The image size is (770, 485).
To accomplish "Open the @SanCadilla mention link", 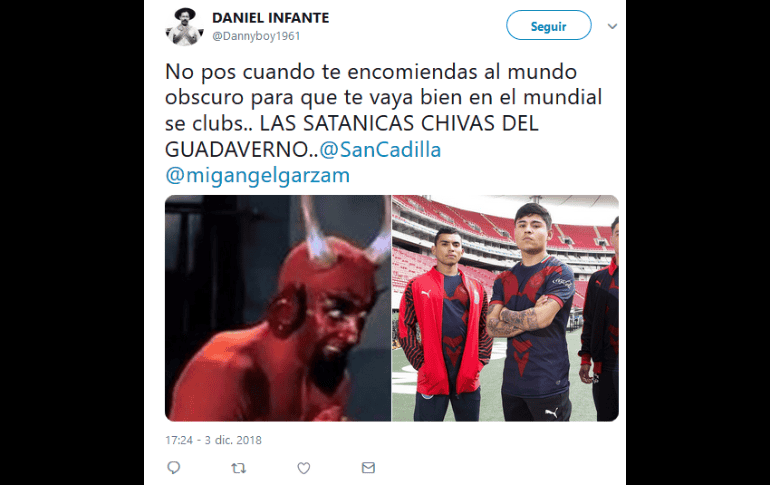I will tap(380, 150).
